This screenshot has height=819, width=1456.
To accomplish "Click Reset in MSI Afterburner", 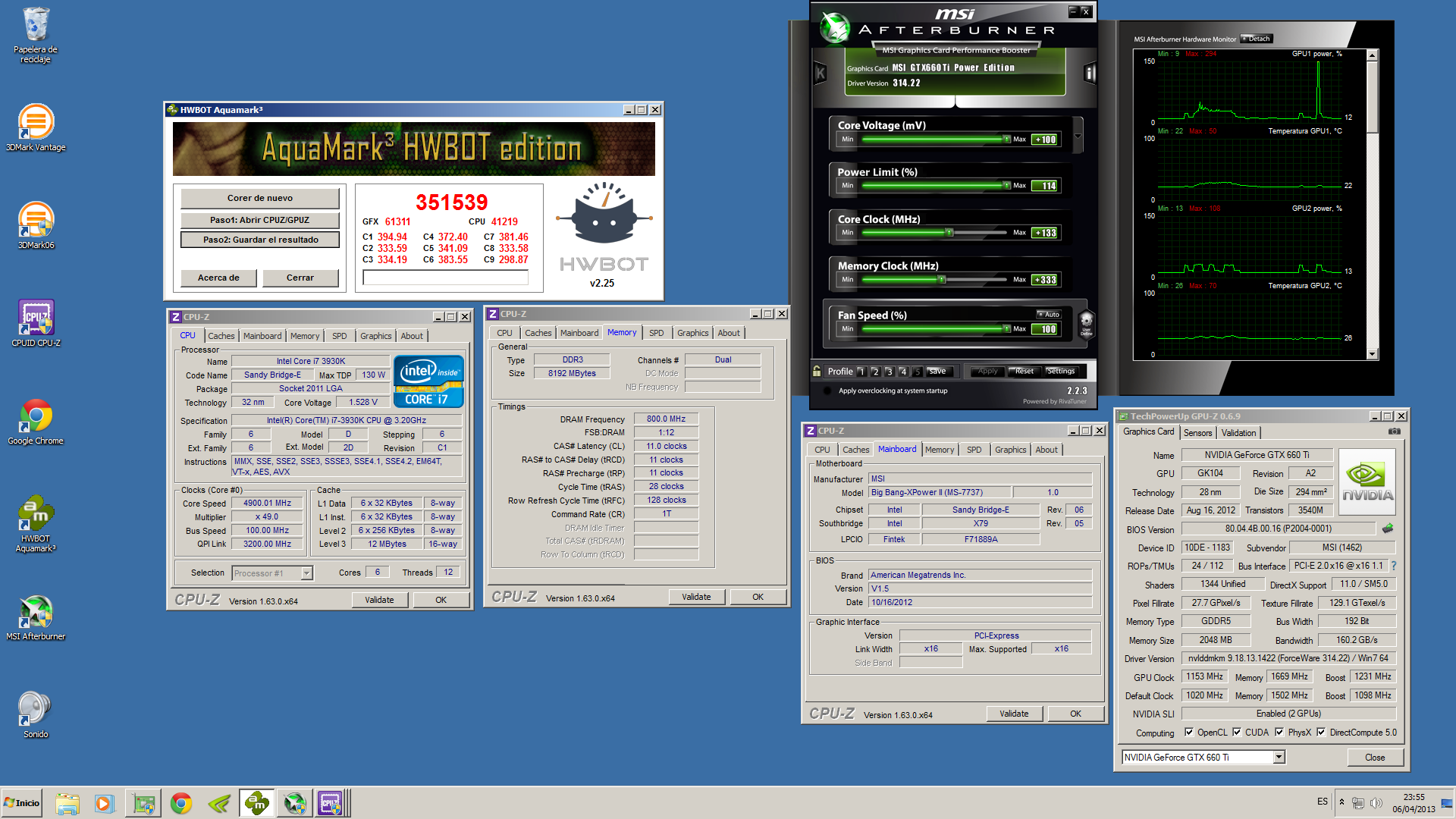I will [x=1024, y=372].
